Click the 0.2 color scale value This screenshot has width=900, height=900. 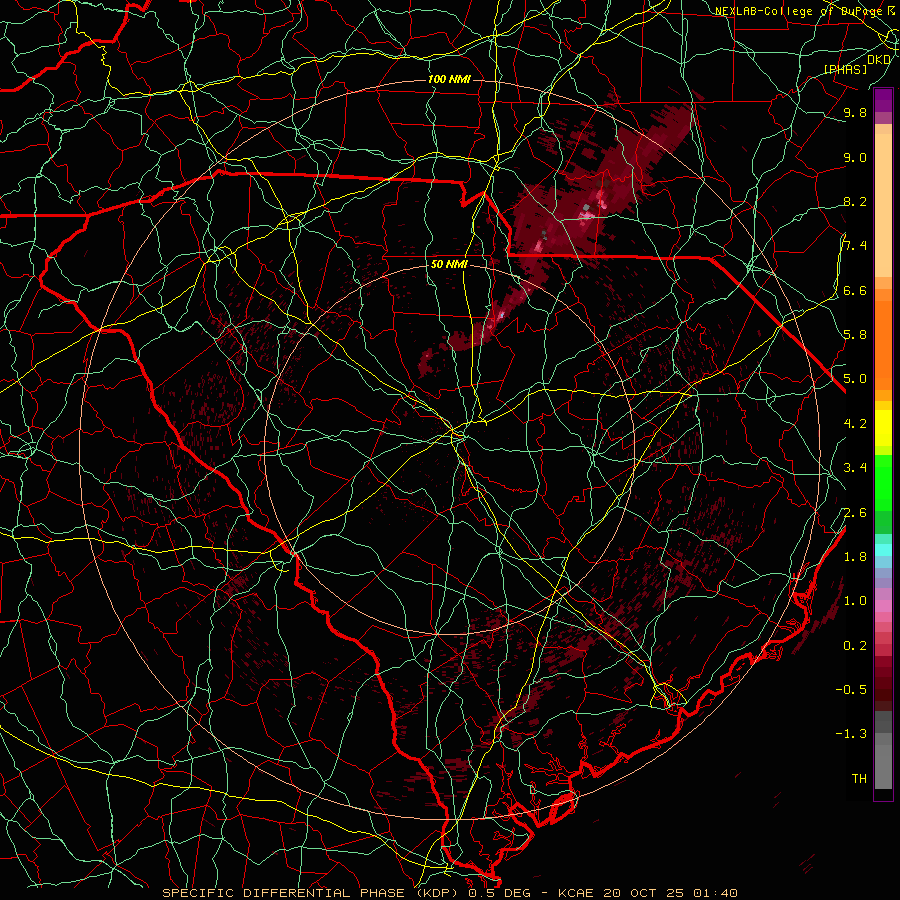855,646
